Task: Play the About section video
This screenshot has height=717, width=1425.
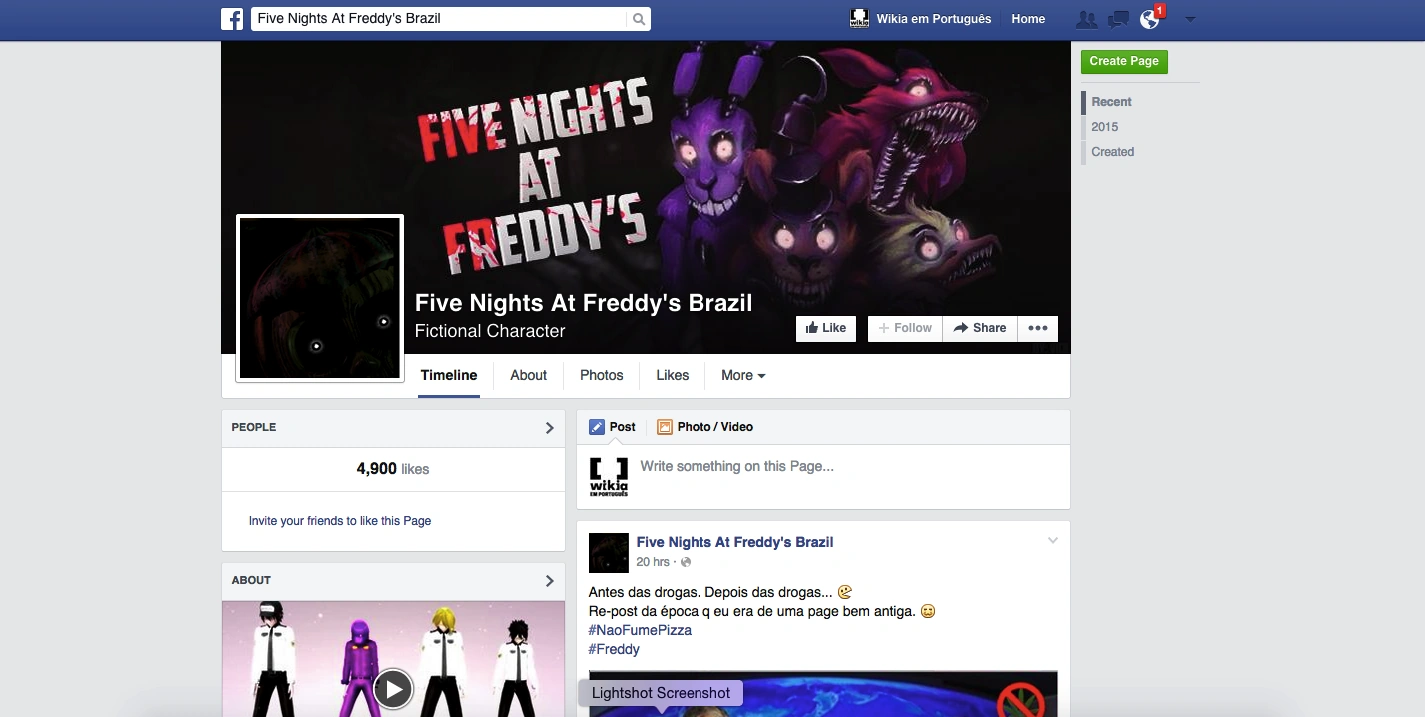Action: click(x=393, y=689)
